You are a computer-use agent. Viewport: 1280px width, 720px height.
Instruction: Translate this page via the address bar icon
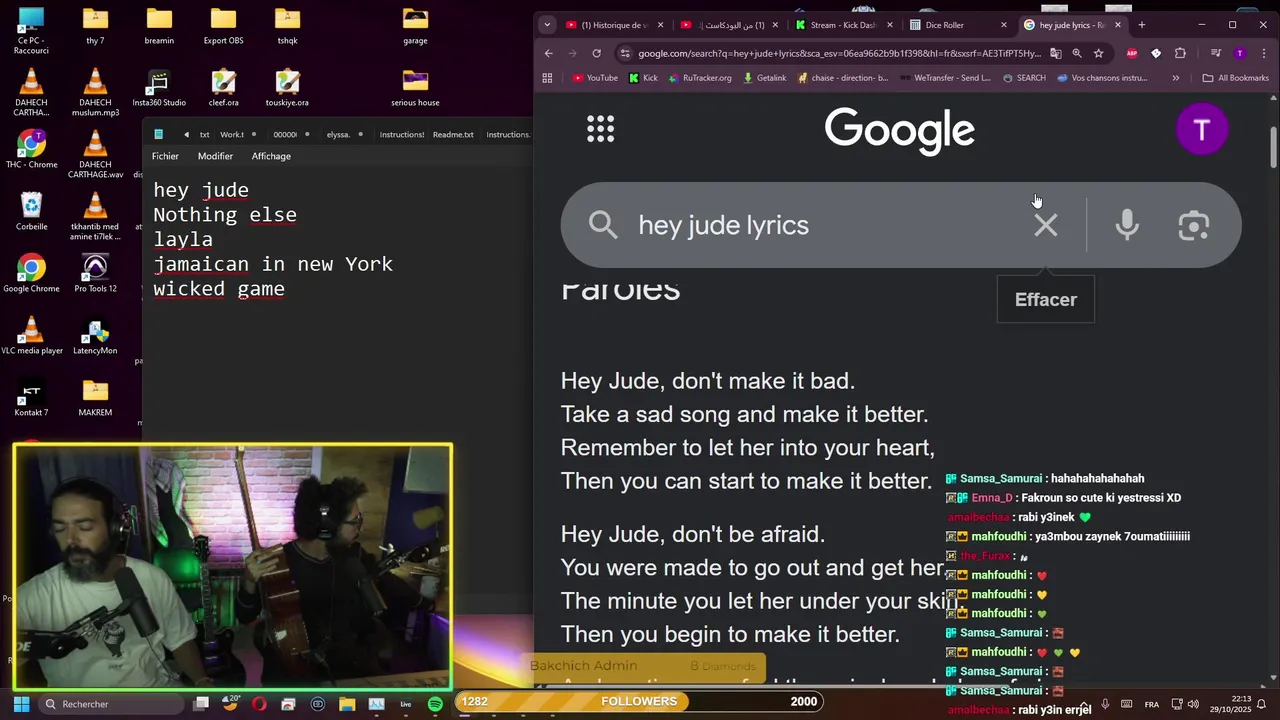pos(1056,53)
